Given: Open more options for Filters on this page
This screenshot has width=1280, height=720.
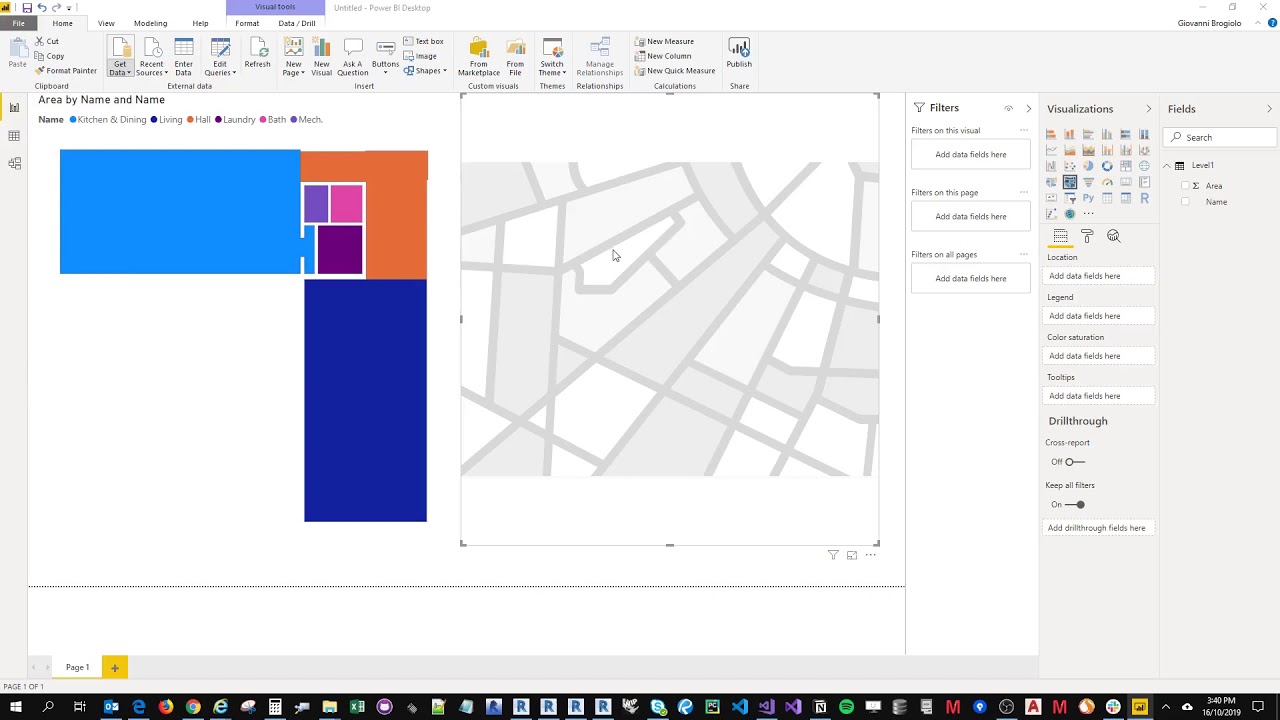Looking at the screenshot, I should click(x=1023, y=192).
